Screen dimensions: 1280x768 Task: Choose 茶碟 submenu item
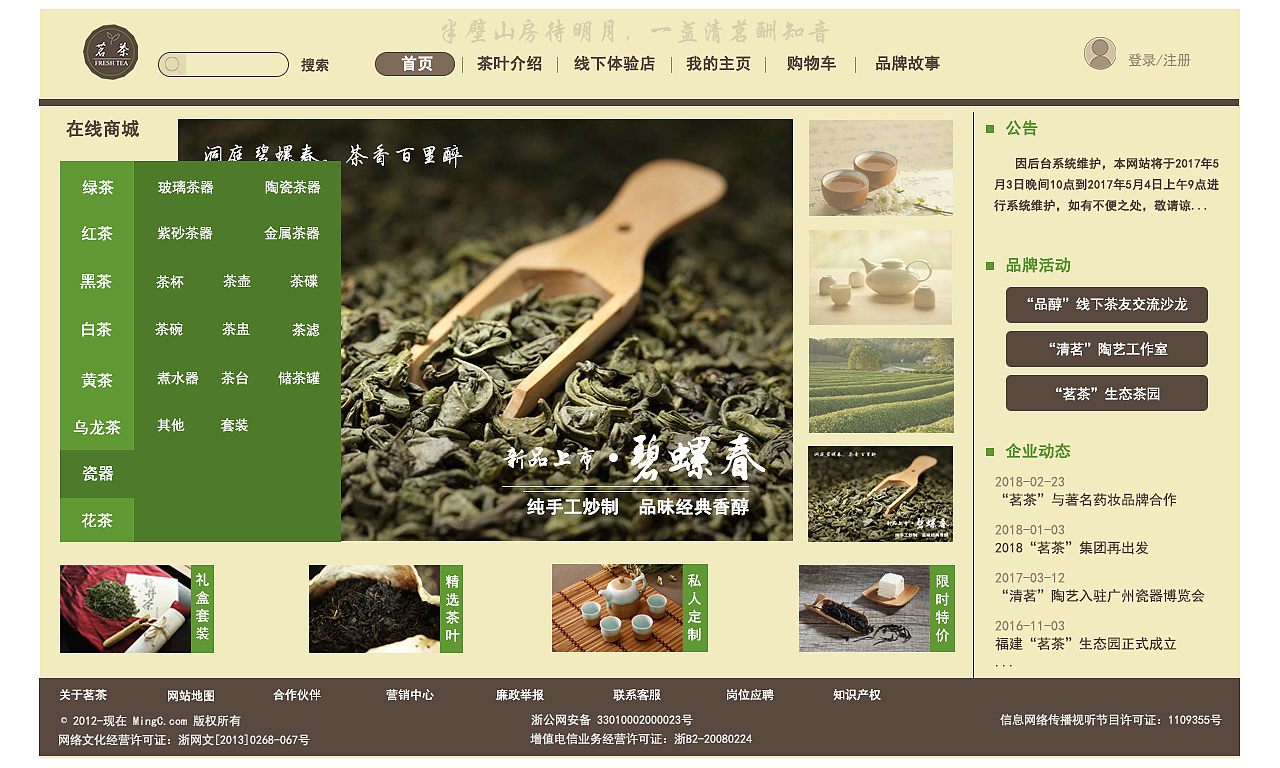304,281
